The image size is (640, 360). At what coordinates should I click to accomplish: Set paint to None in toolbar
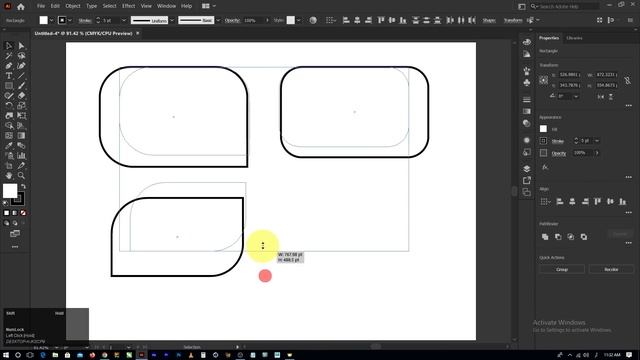(x=23, y=213)
